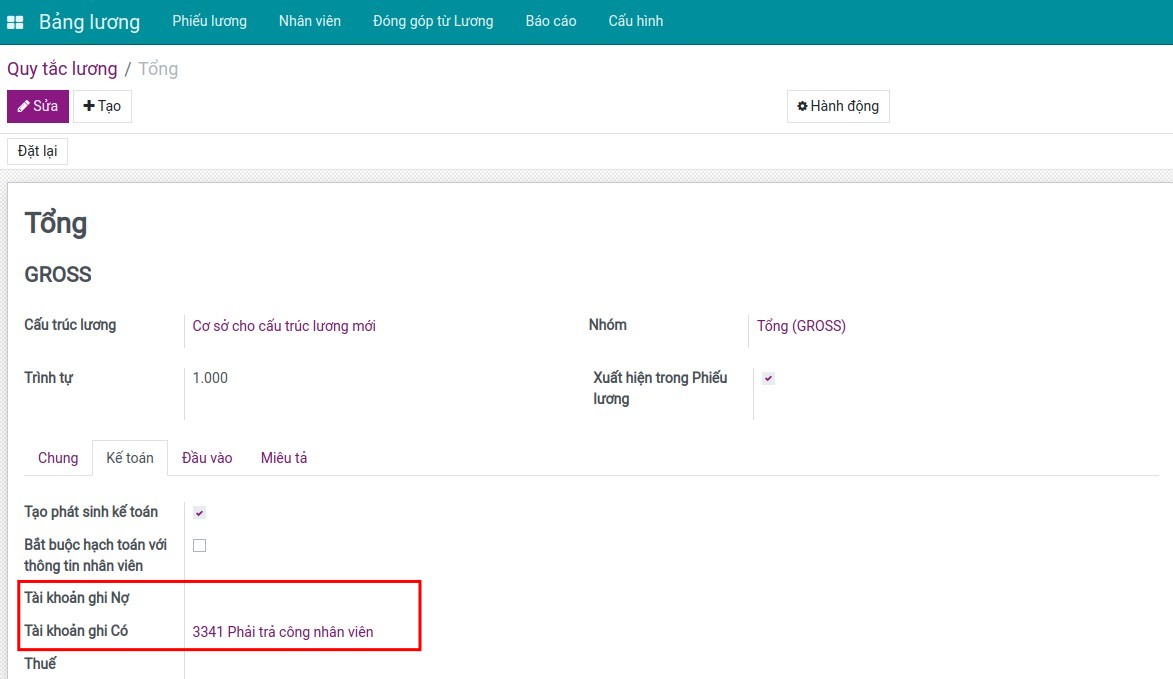Open the apps grid menu icon
Image resolution: width=1173 pixels, height=679 pixels.
(15, 22)
